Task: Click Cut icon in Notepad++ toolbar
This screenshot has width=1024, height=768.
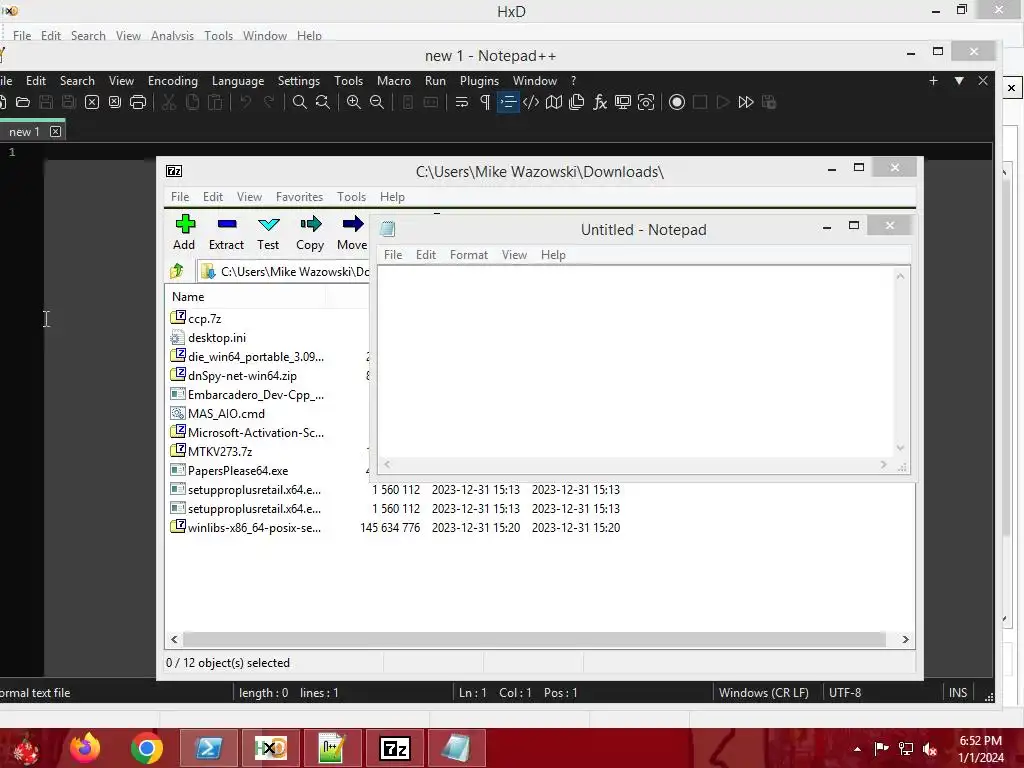Action: tap(168, 102)
